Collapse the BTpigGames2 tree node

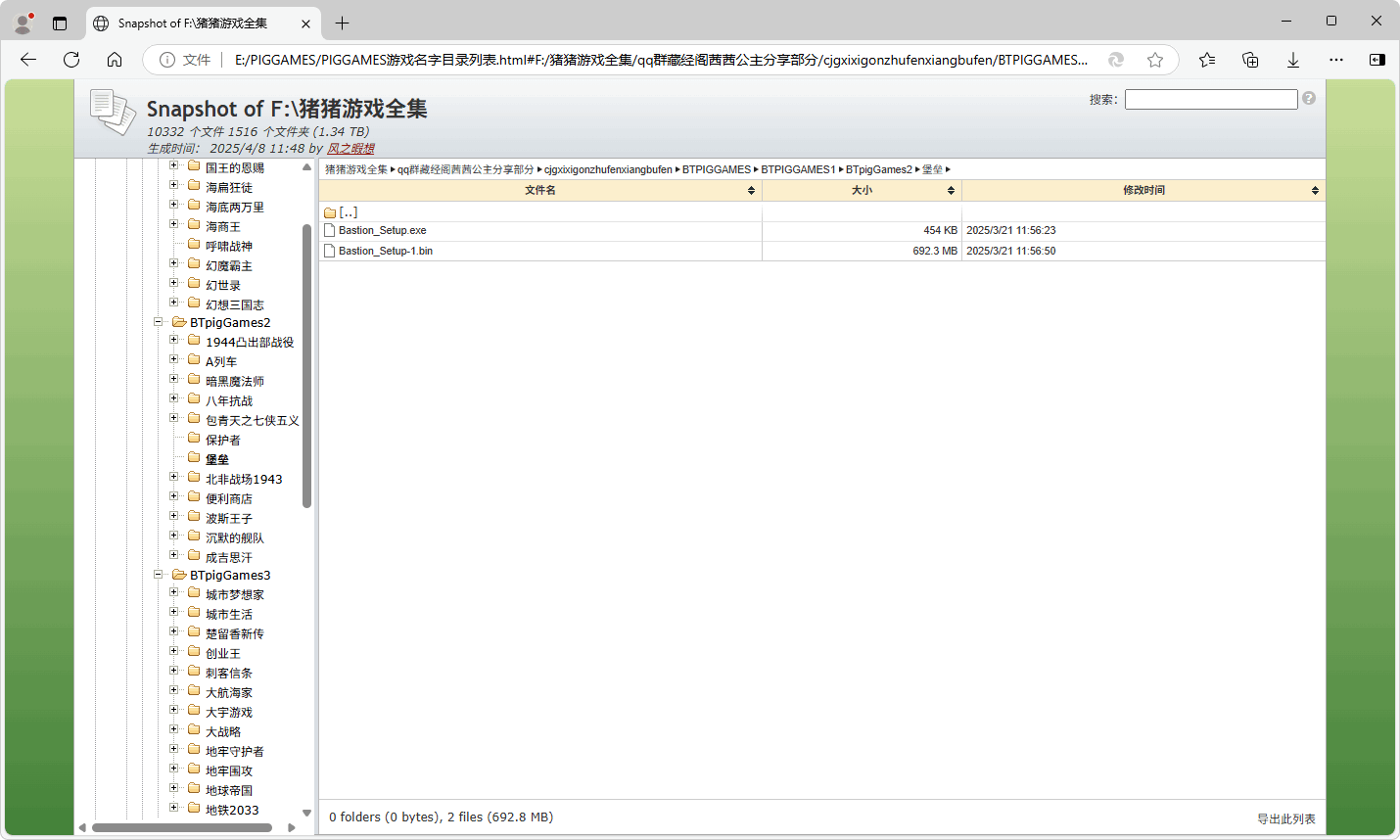tap(159, 322)
